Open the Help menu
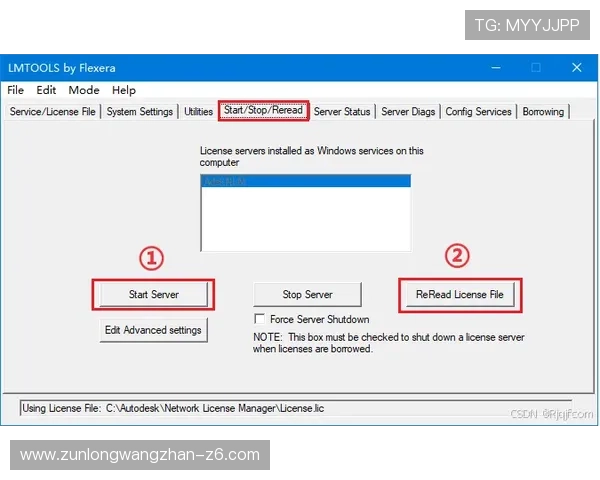Viewport: 600px width, 480px height. coord(124,90)
